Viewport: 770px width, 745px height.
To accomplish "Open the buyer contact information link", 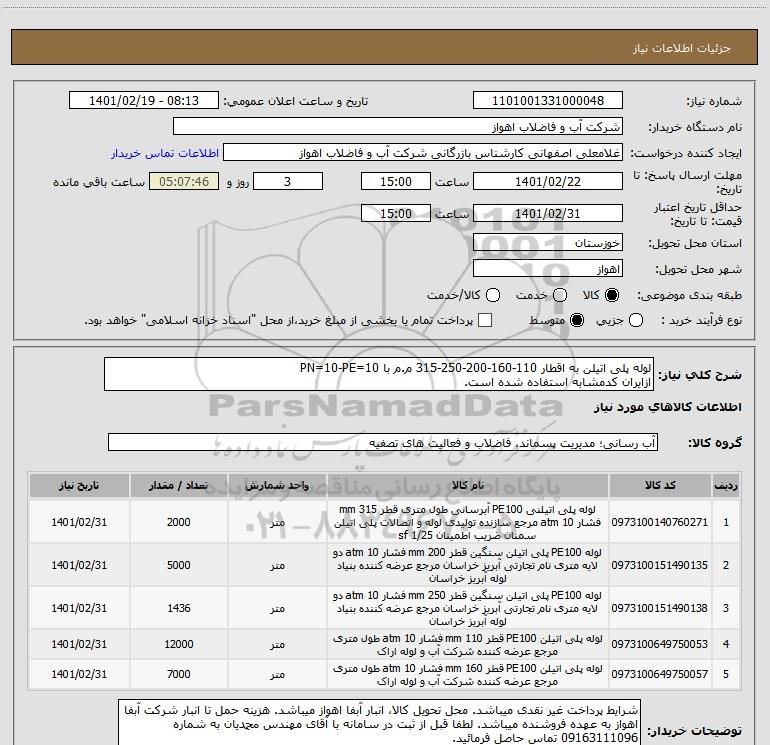I will pos(165,153).
